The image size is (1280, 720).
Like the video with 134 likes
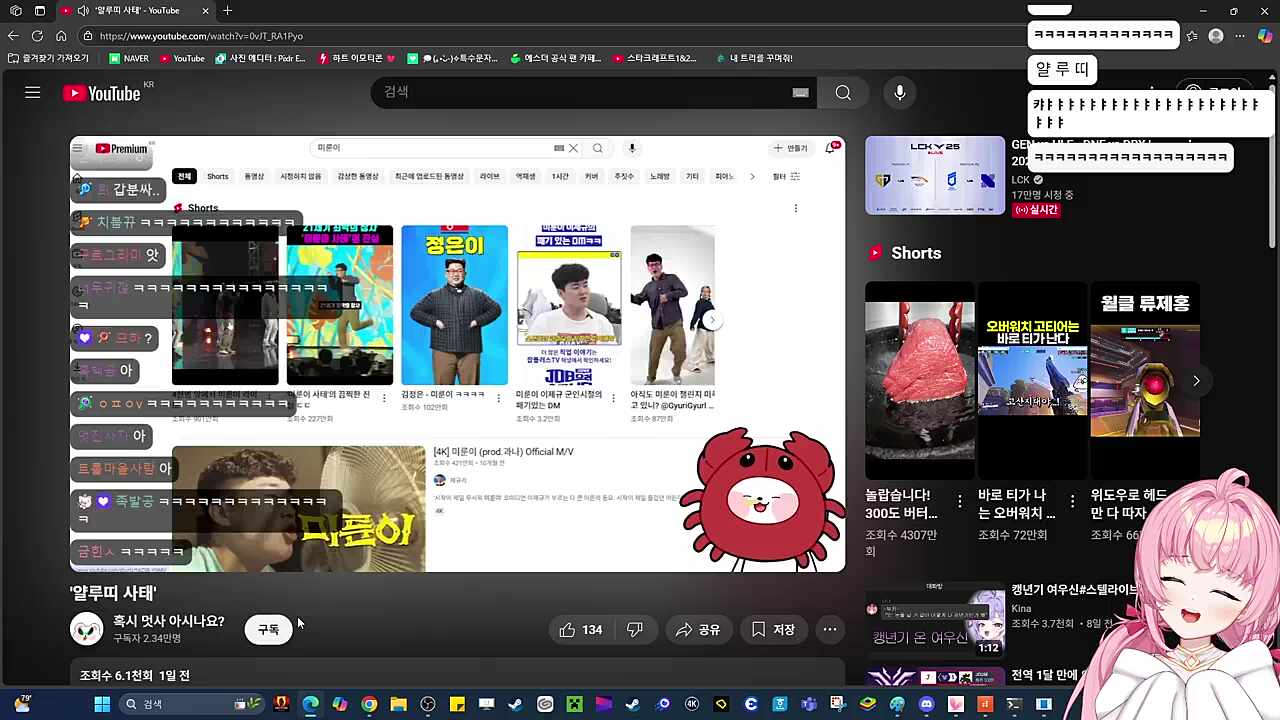(x=581, y=630)
